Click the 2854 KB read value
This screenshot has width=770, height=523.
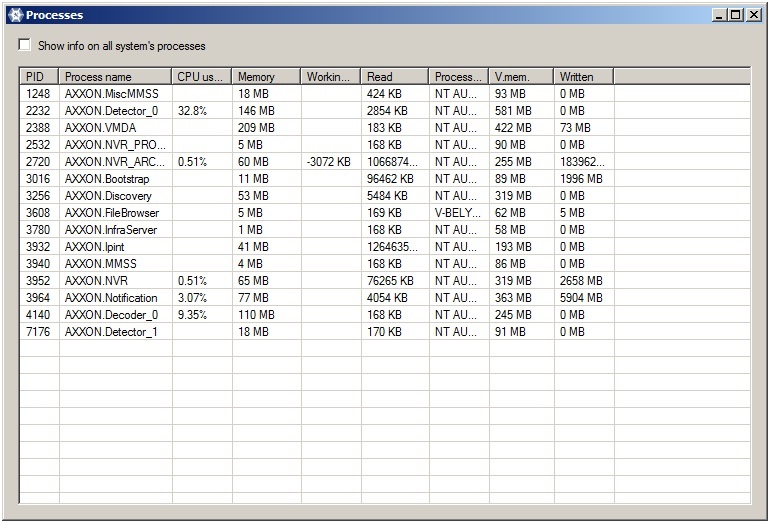pyautogui.click(x=387, y=110)
